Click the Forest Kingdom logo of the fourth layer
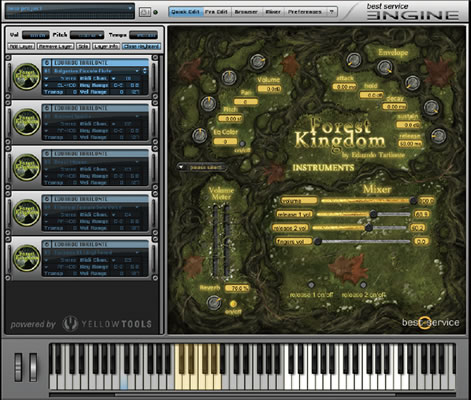Viewport: 471px width, 400px height. (26, 213)
